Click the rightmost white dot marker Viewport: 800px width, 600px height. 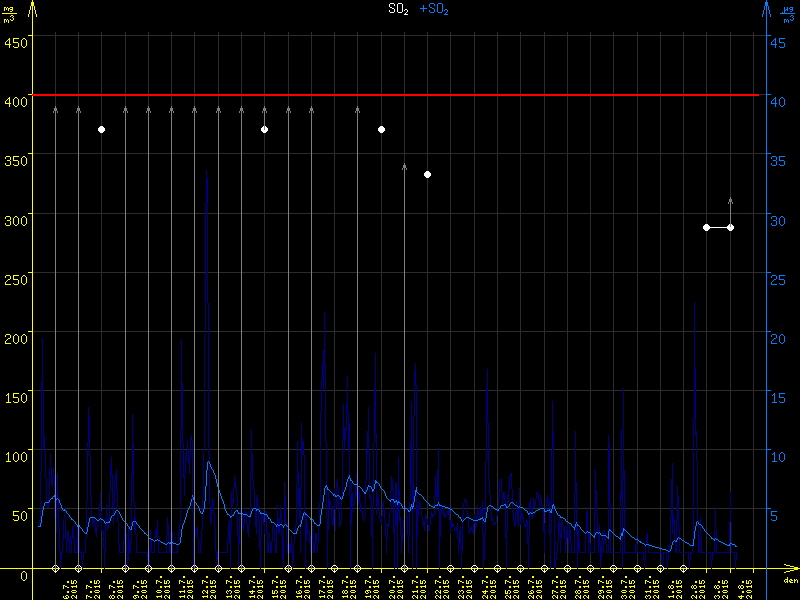point(730,228)
